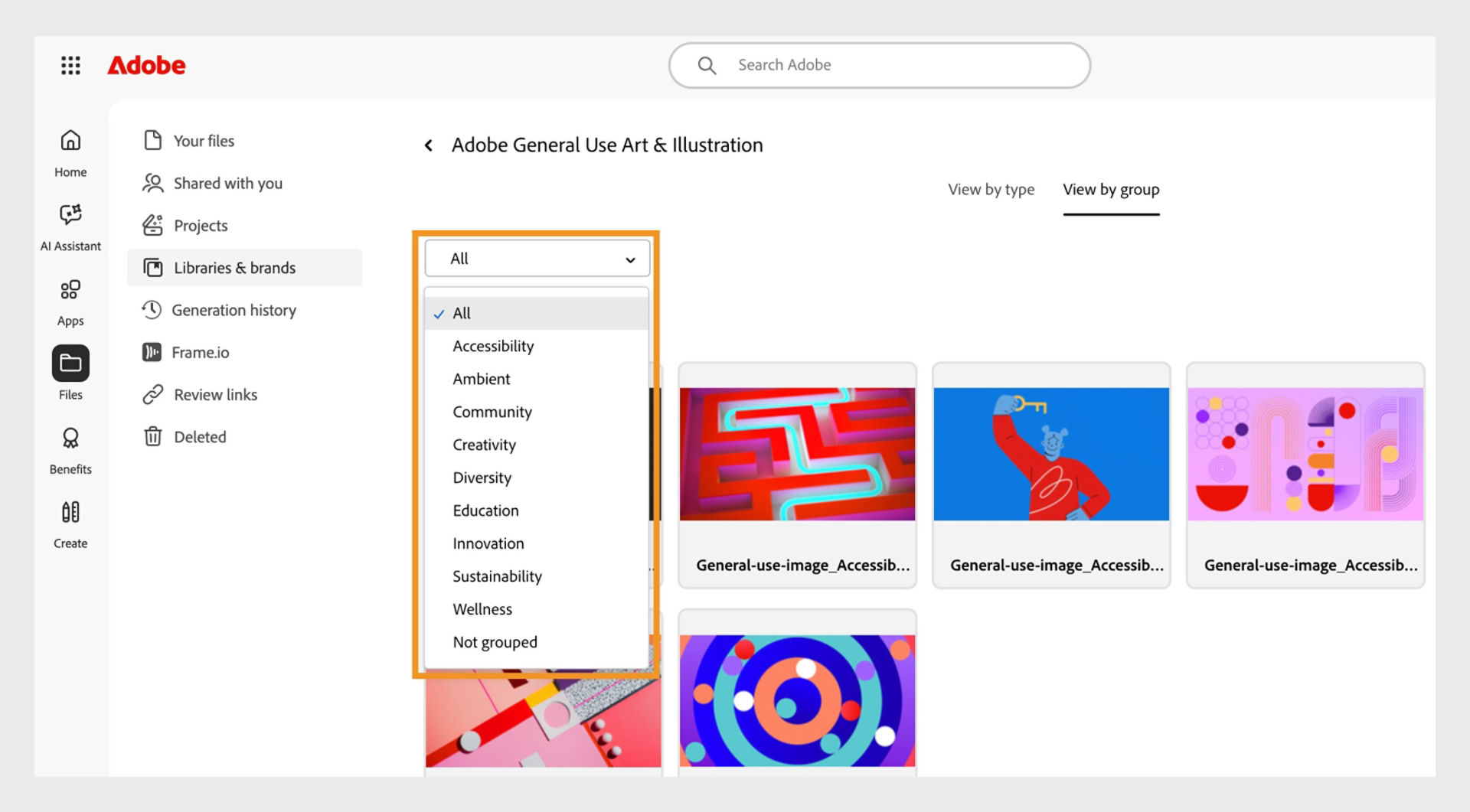Go back with the left chevron arrow

pos(429,145)
